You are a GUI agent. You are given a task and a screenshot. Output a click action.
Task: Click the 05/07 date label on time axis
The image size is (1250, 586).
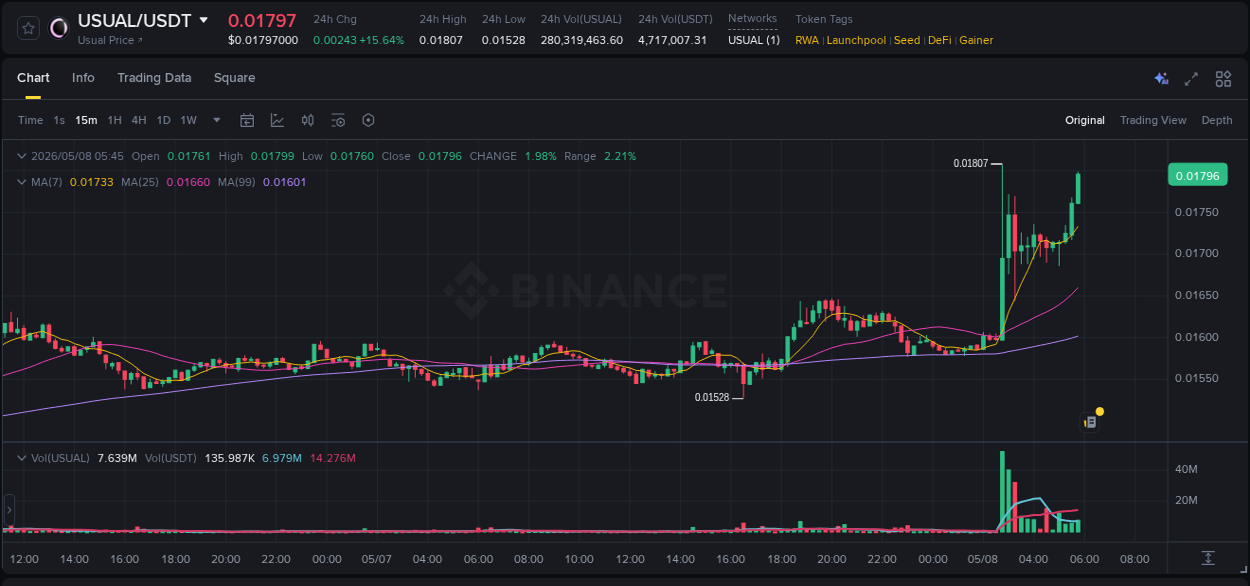coord(376,559)
